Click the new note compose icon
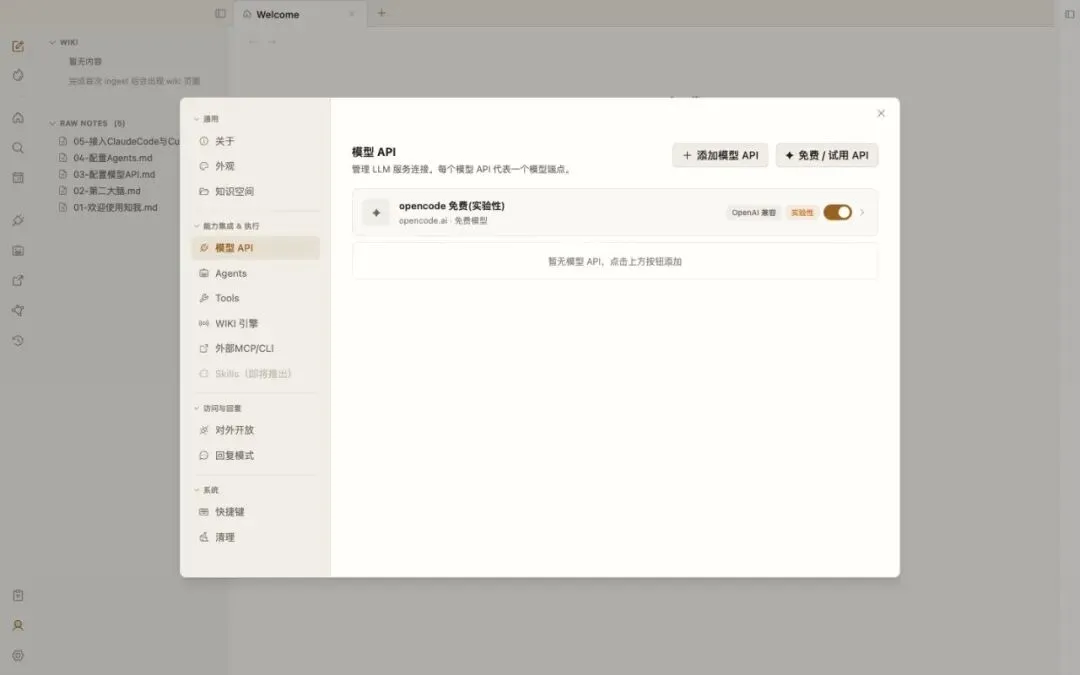The width and height of the screenshot is (1080, 675). (18, 46)
